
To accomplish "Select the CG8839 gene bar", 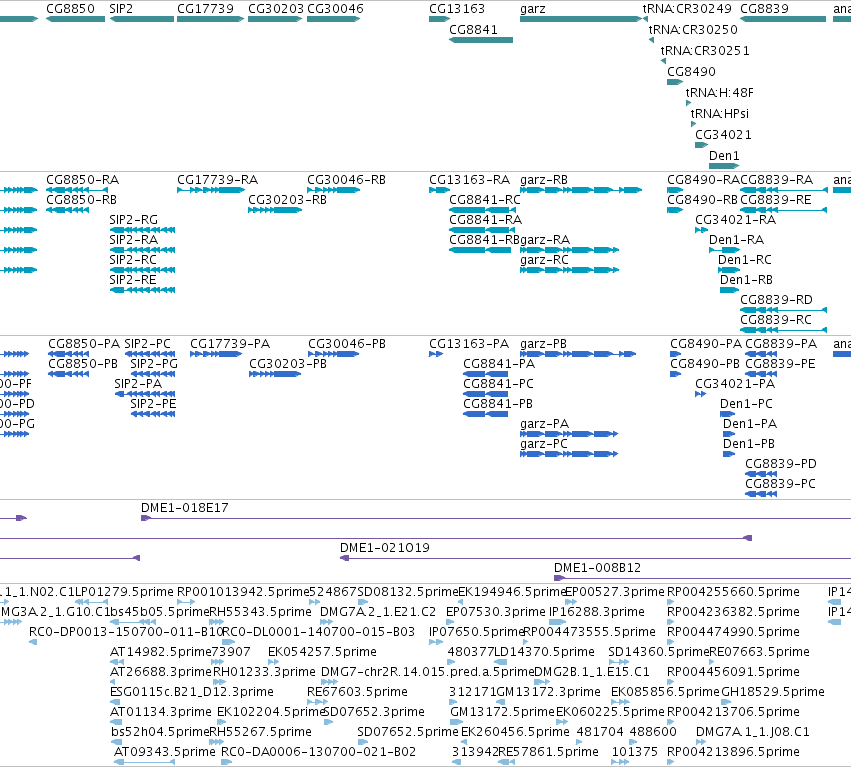I will [x=783, y=19].
